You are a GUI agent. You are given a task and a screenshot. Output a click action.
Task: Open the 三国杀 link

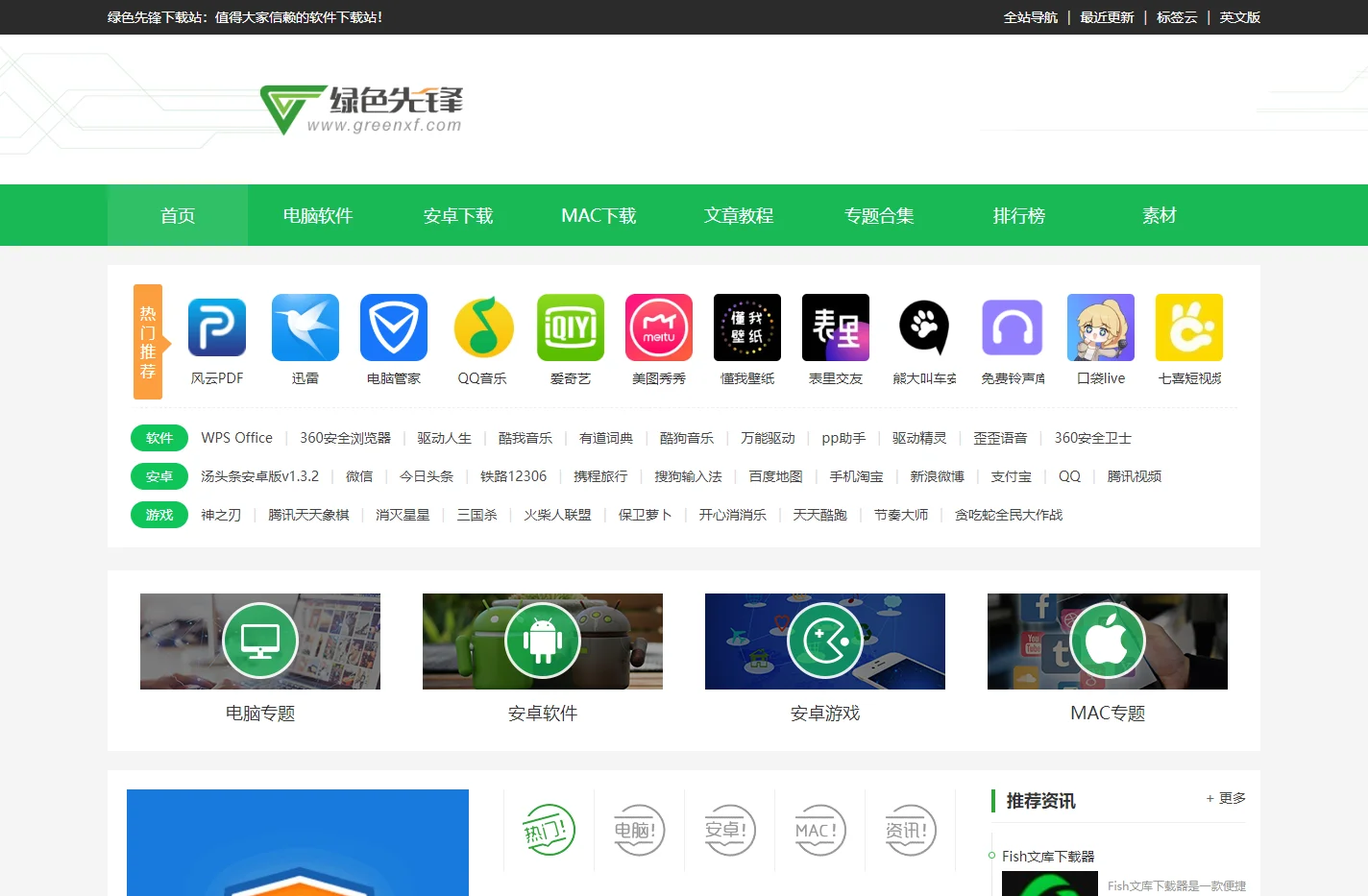(476, 515)
